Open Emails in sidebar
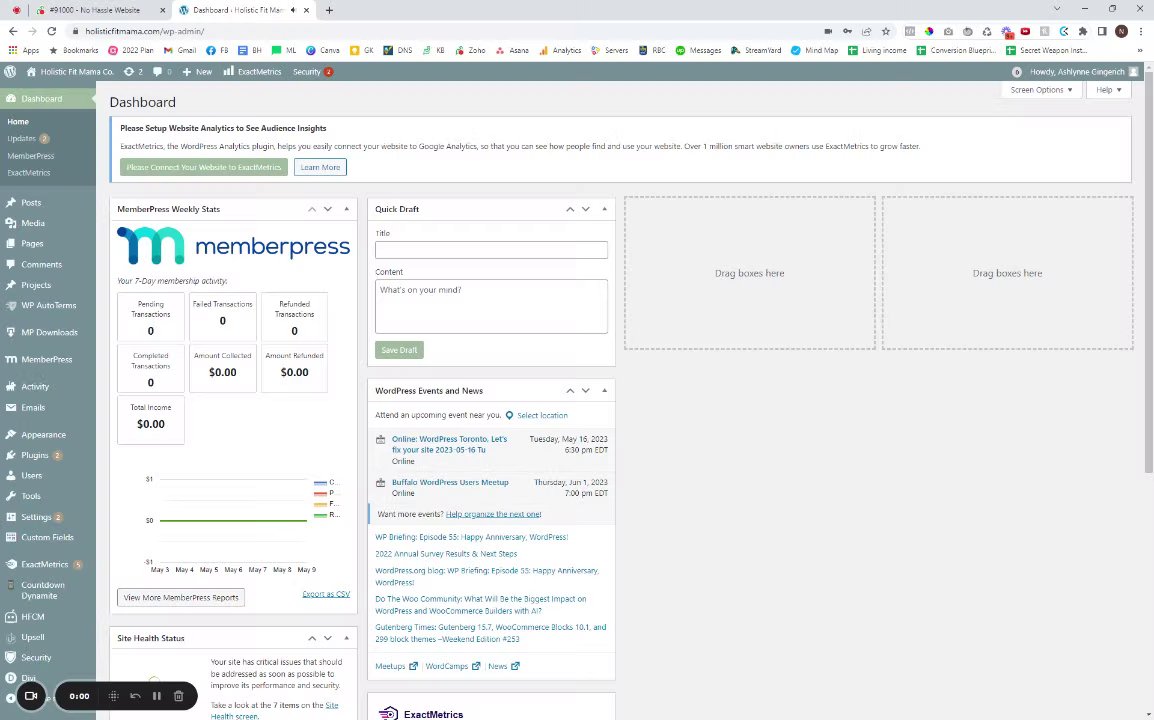This screenshot has height=720, width=1154. click(33, 407)
